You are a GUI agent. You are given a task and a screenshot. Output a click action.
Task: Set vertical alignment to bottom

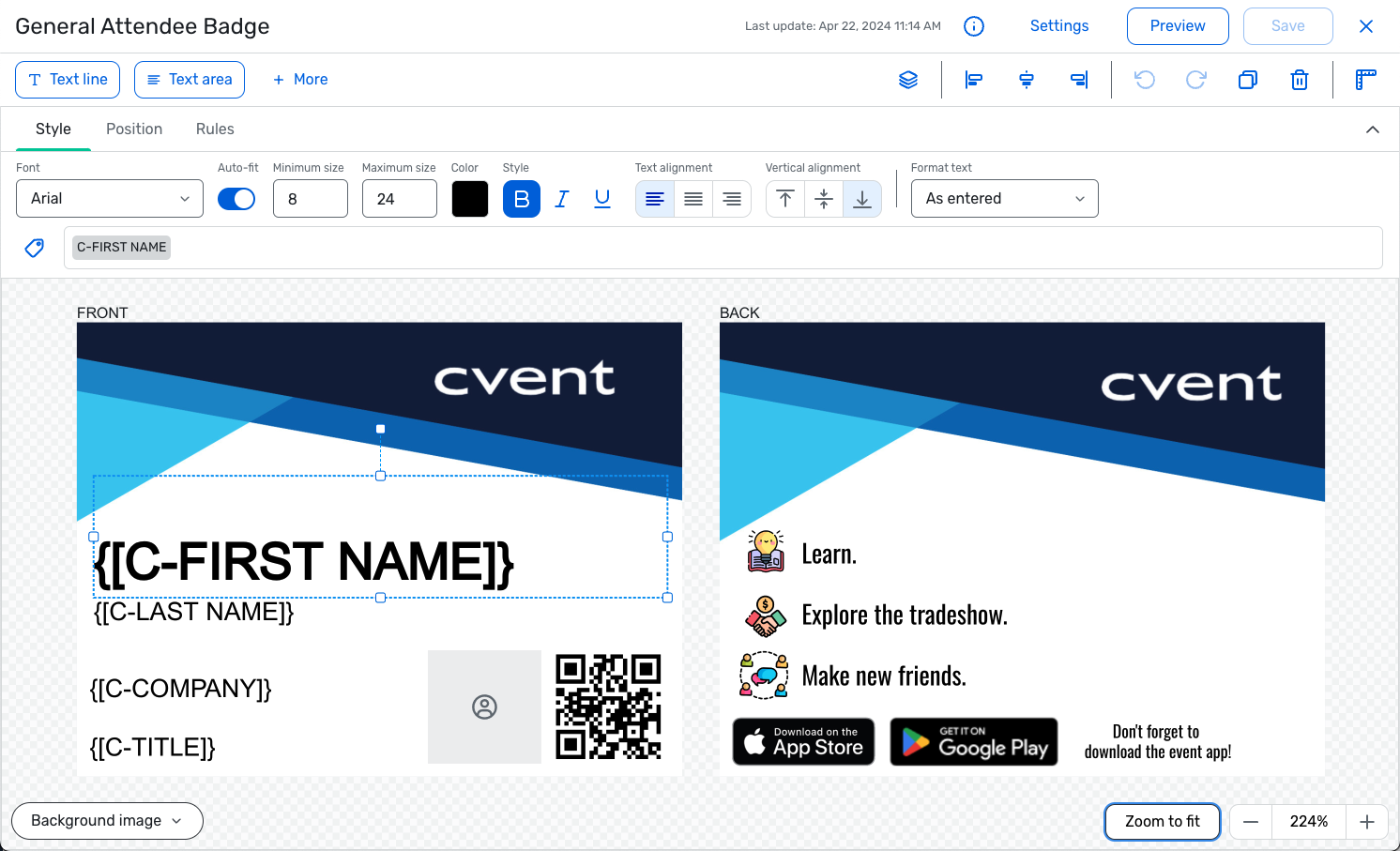point(862,199)
